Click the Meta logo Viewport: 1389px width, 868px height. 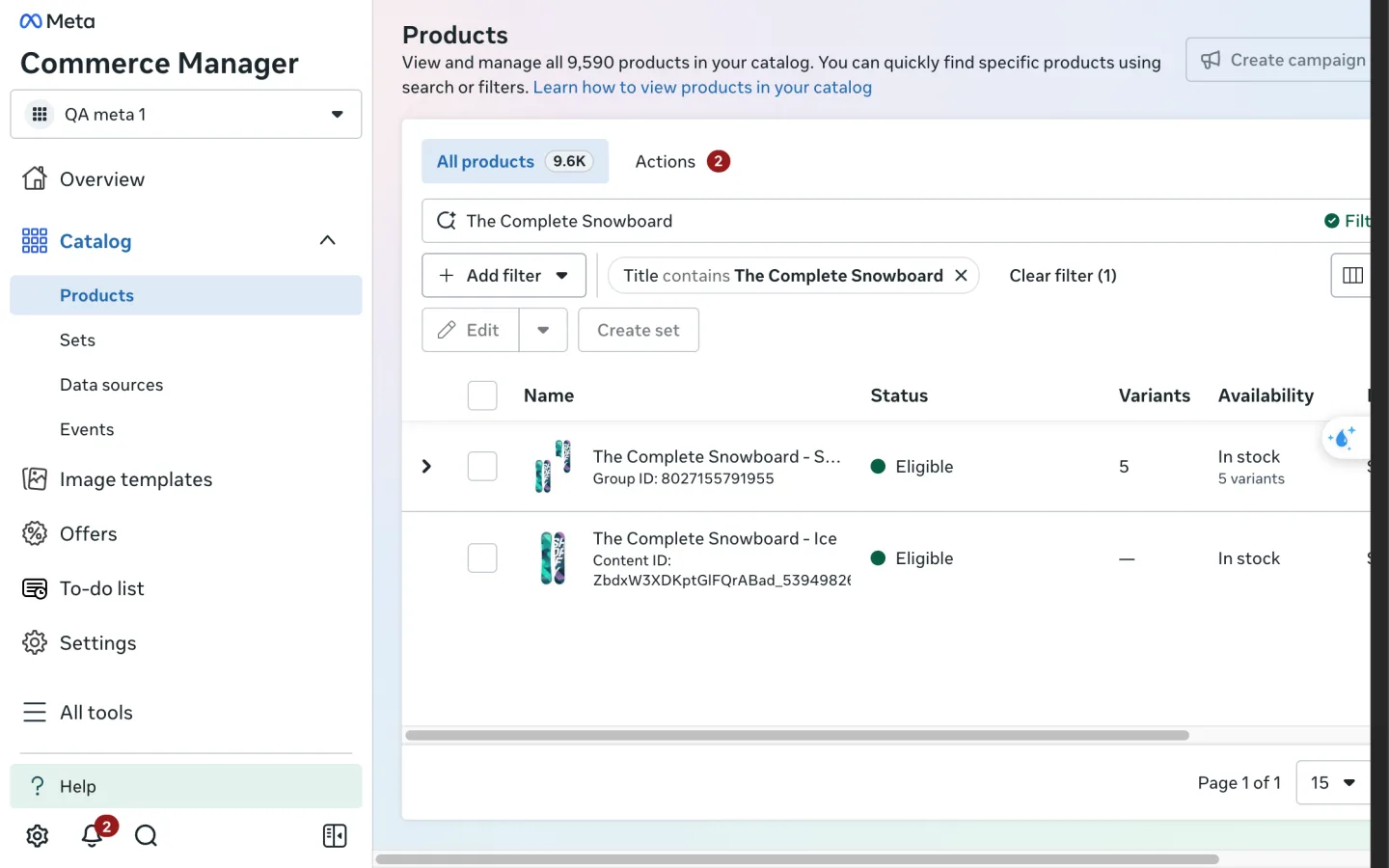57,21
